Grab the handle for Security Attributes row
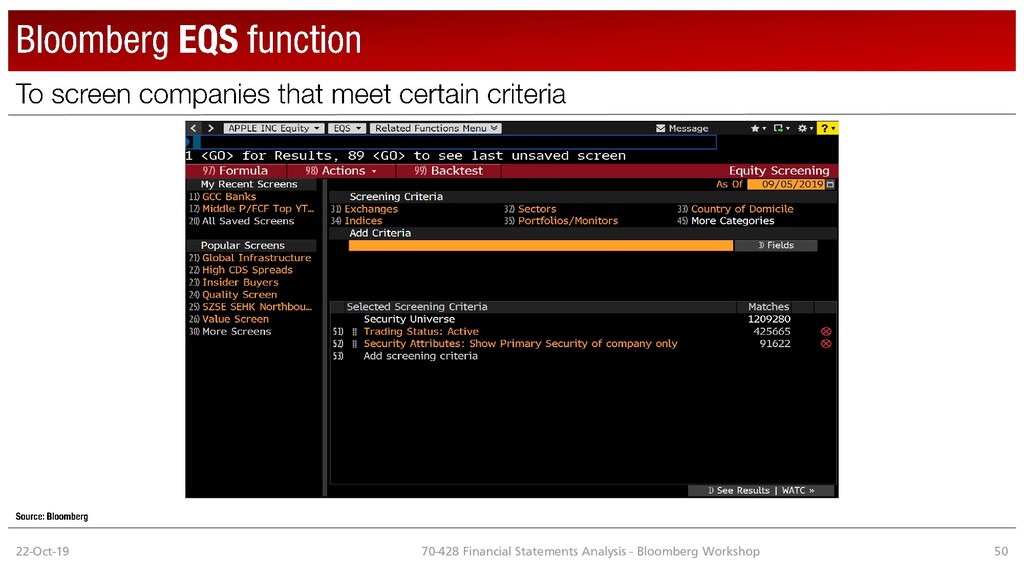The width and height of the screenshot is (1024, 576). (x=355, y=344)
